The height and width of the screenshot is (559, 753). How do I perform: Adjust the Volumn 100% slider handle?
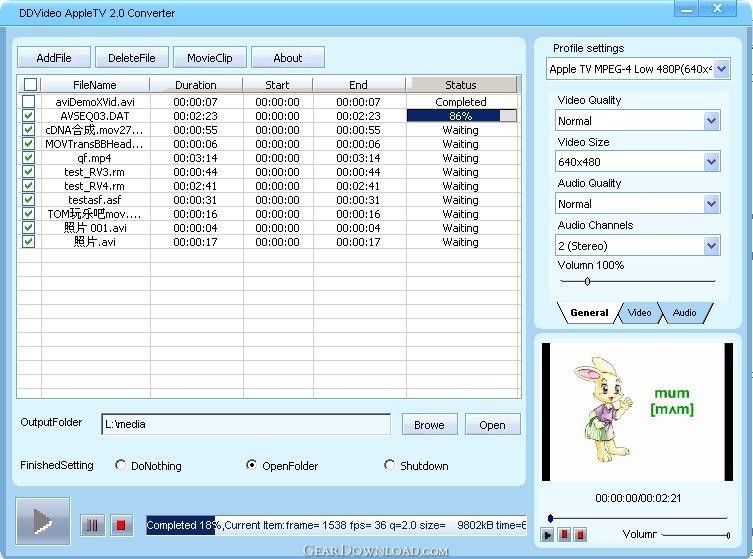click(x=587, y=281)
